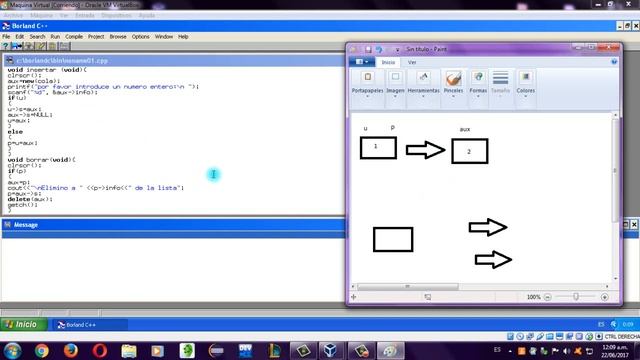The image size is (640, 360).
Task: Open the Options menu in Borland C++
Action: [x=140, y=37]
